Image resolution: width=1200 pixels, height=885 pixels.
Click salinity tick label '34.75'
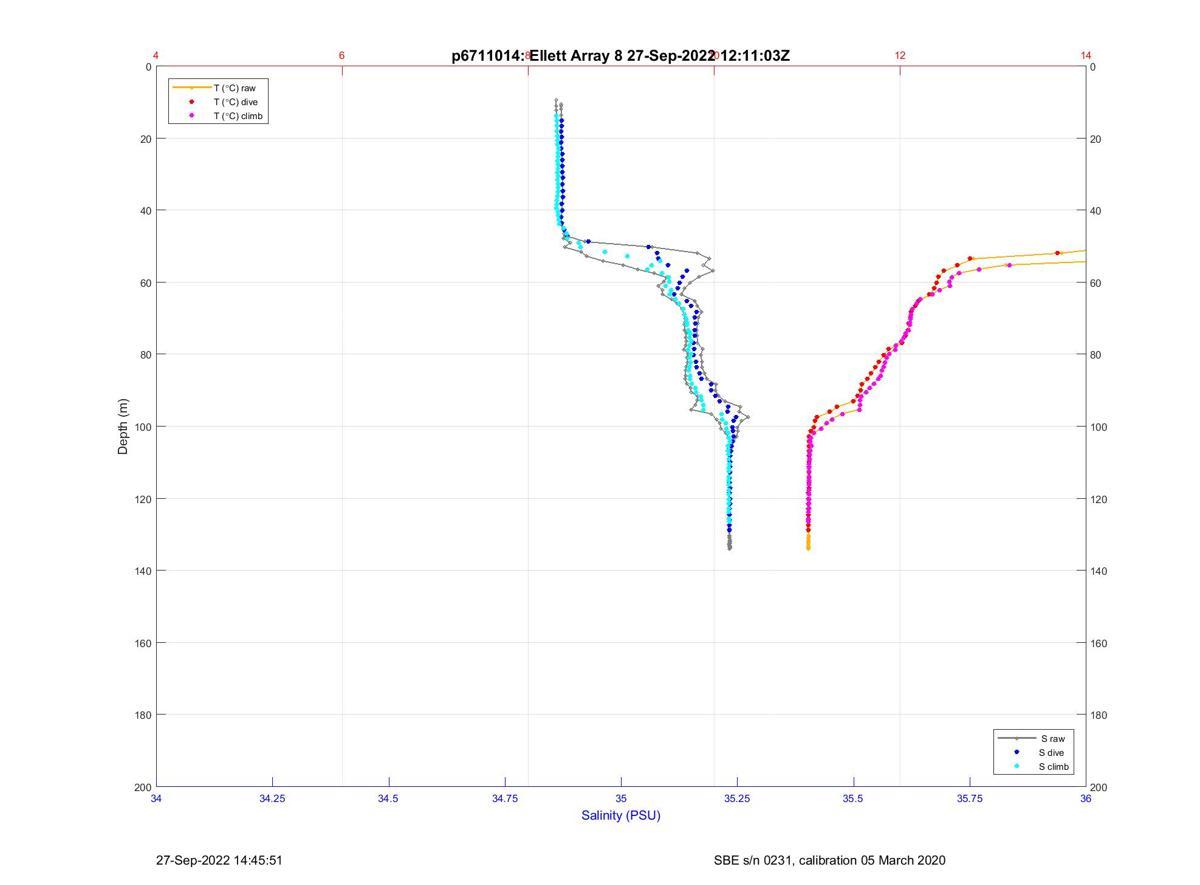(x=504, y=798)
